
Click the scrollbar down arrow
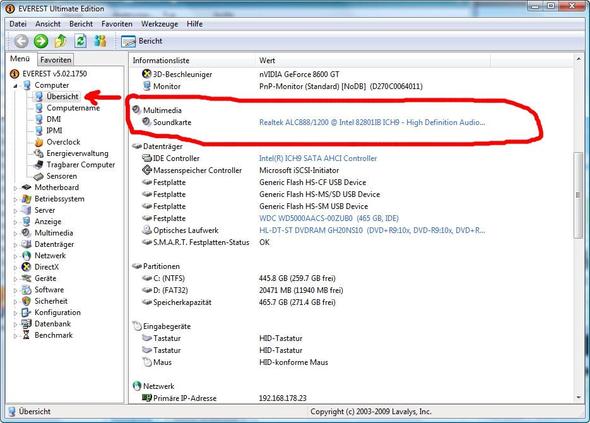coord(578,397)
